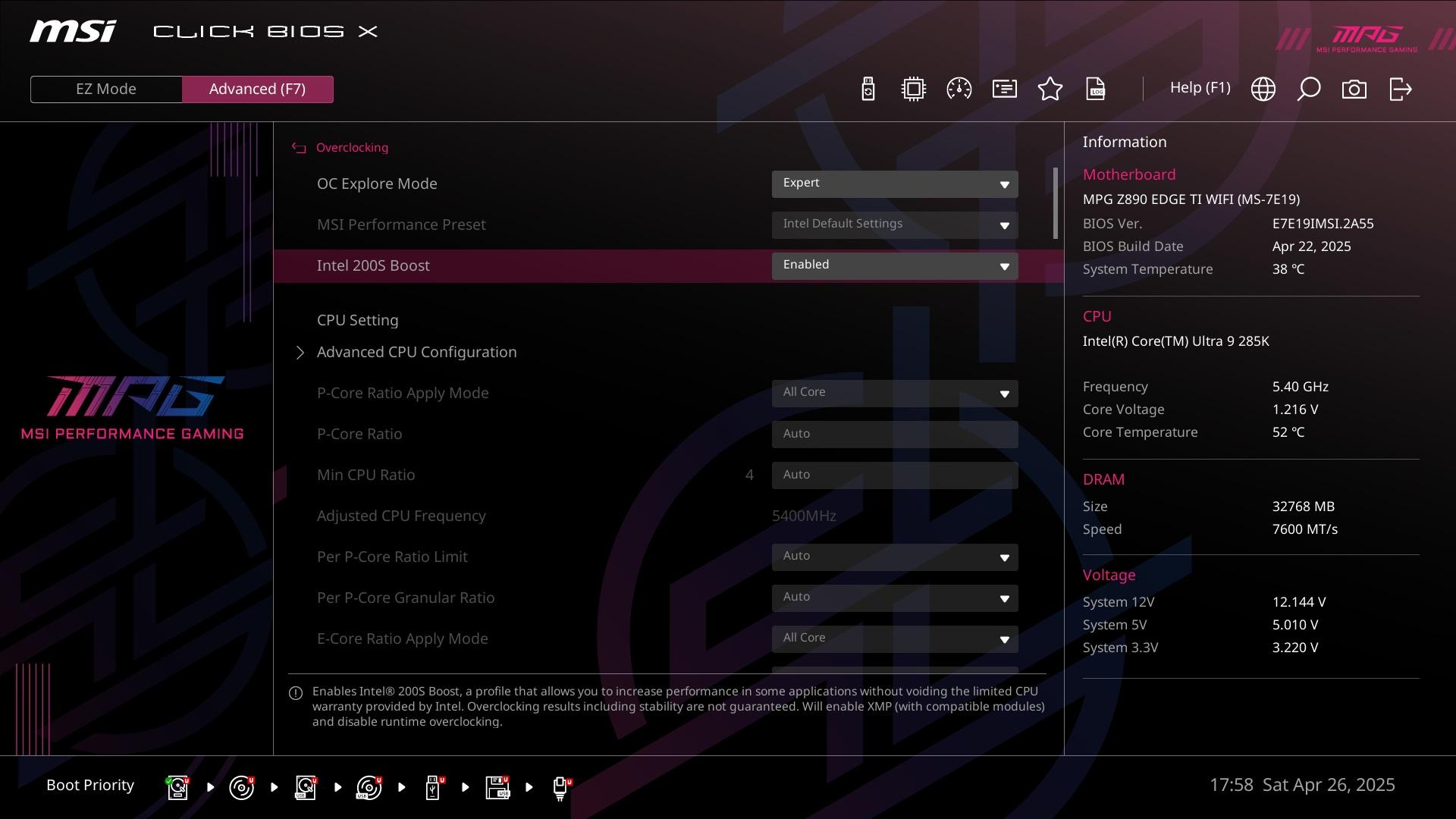1456x819 pixels.
Task: Select the USB floppy boot device icon
Action: click(497, 787)
